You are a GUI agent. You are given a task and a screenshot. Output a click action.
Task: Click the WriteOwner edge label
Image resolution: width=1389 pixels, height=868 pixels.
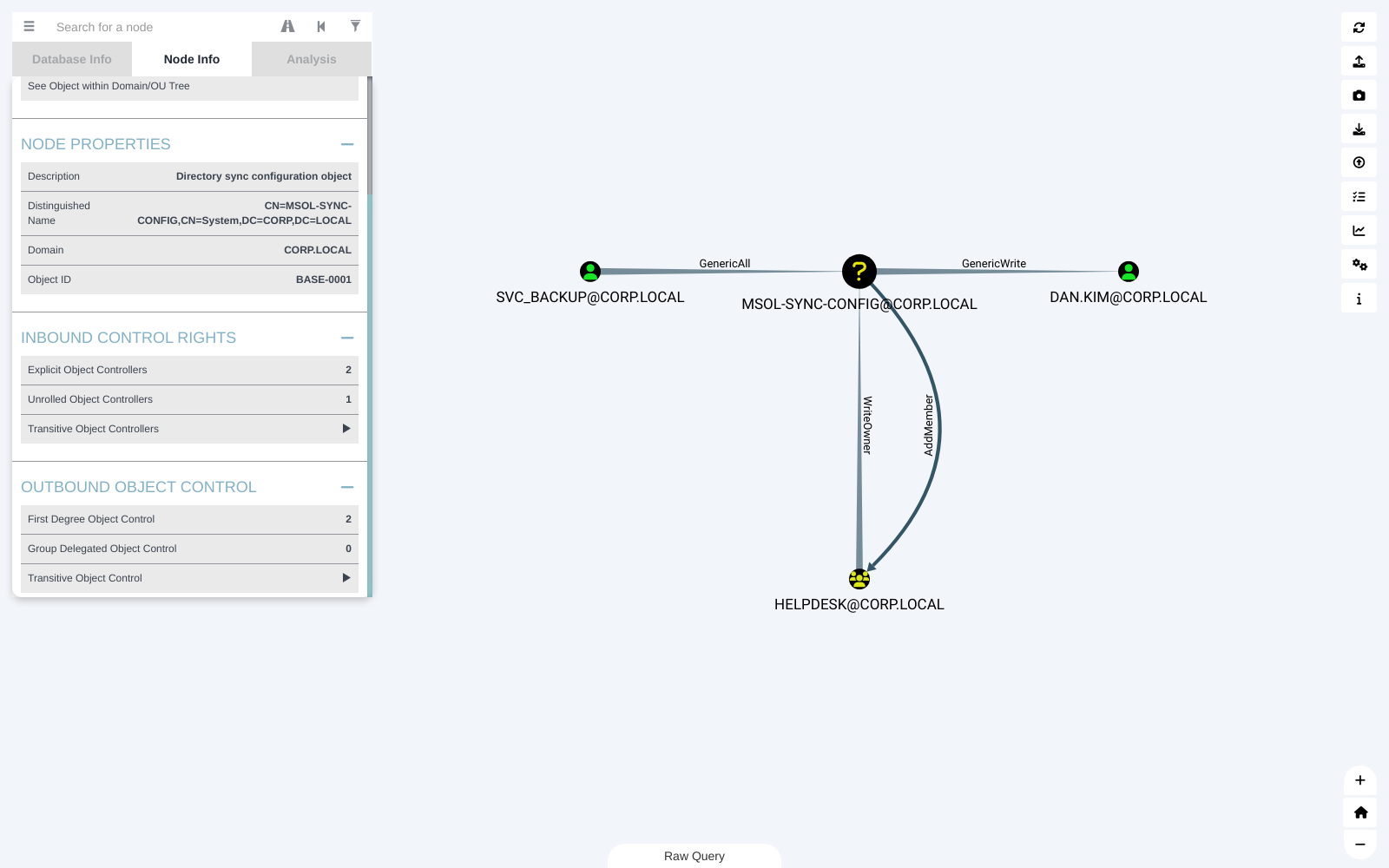pos(867,425)
